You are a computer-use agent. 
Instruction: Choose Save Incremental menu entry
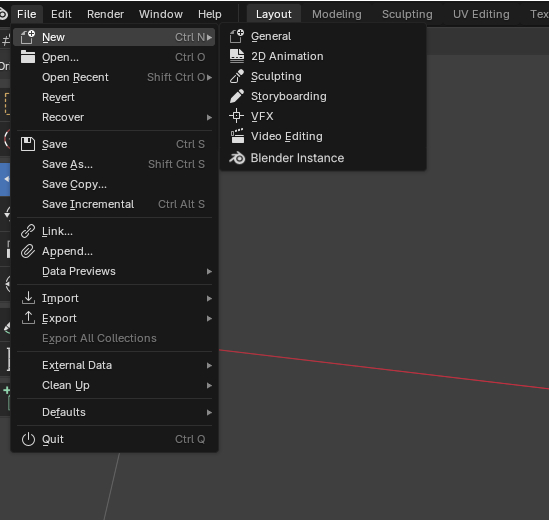point(114,204)
